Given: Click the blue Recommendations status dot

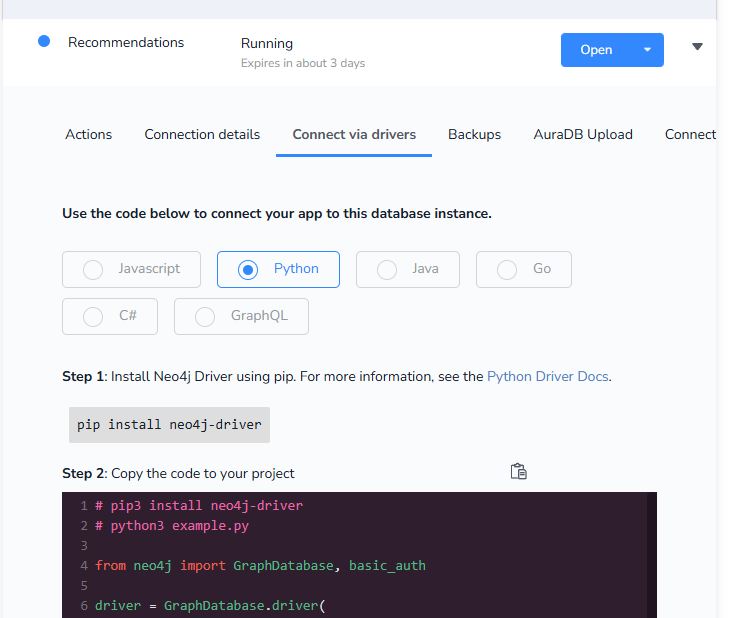Looking at the screenshot, I should pyautogui.click(x=44, y=41).
